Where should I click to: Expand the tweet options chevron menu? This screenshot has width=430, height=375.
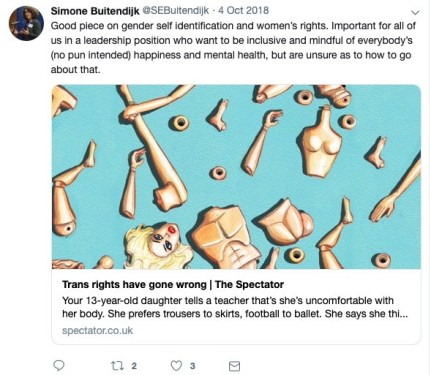415,13
